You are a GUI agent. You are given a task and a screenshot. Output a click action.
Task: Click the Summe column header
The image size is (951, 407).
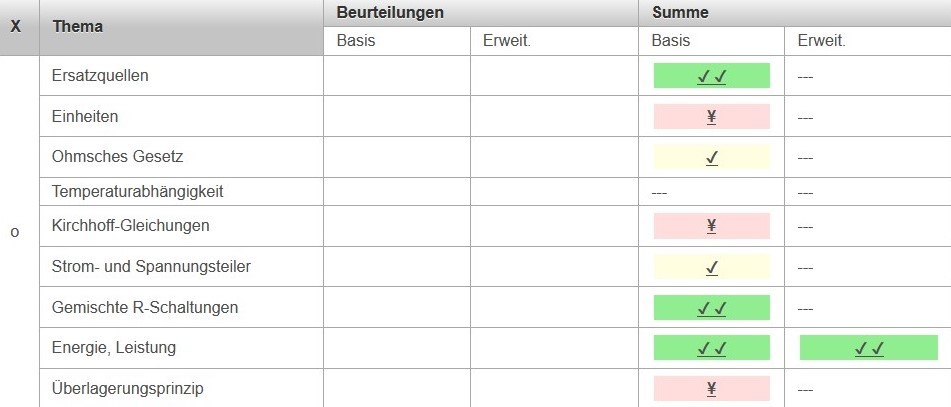tap(680, 13)
